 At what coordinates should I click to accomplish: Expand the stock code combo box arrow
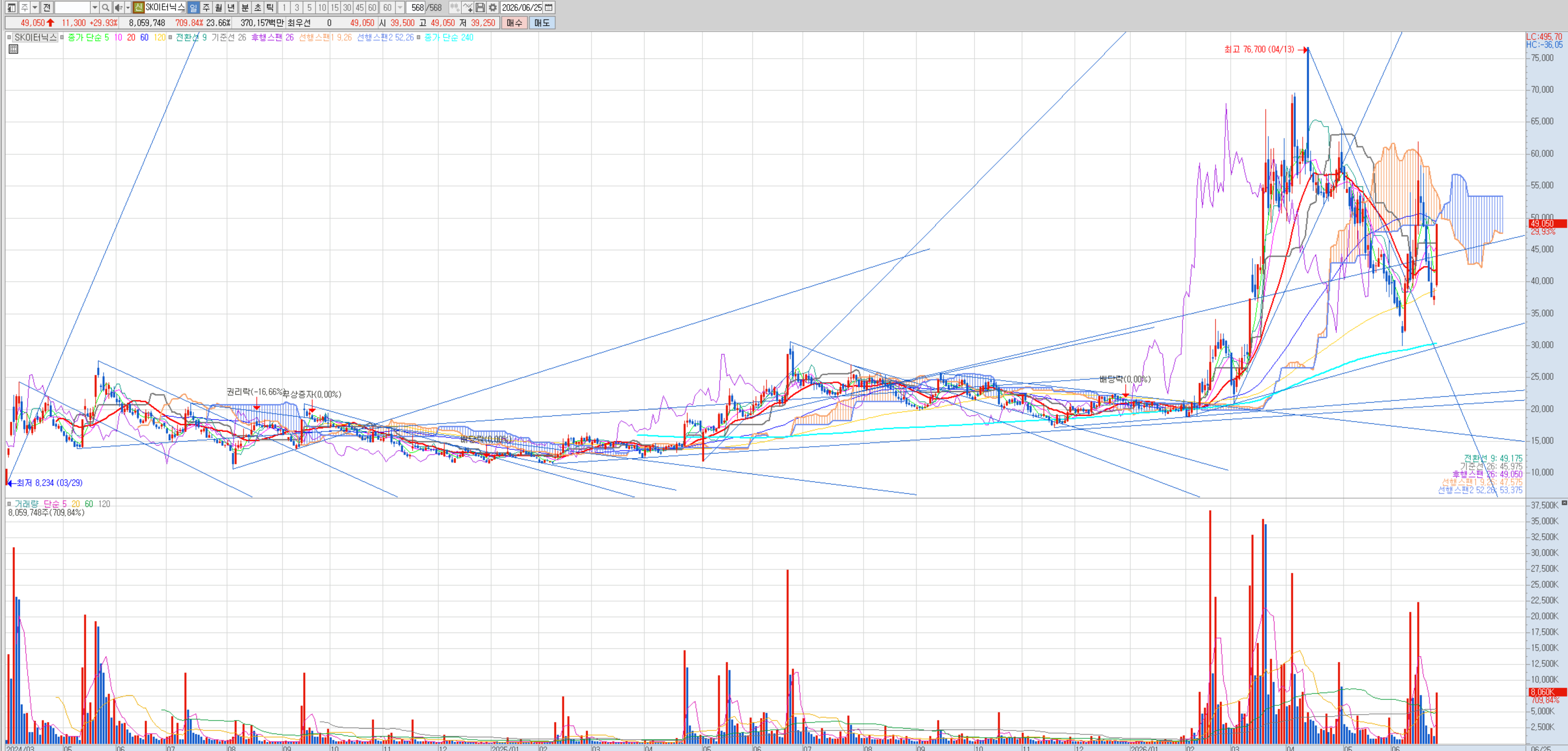pos(95,7)
